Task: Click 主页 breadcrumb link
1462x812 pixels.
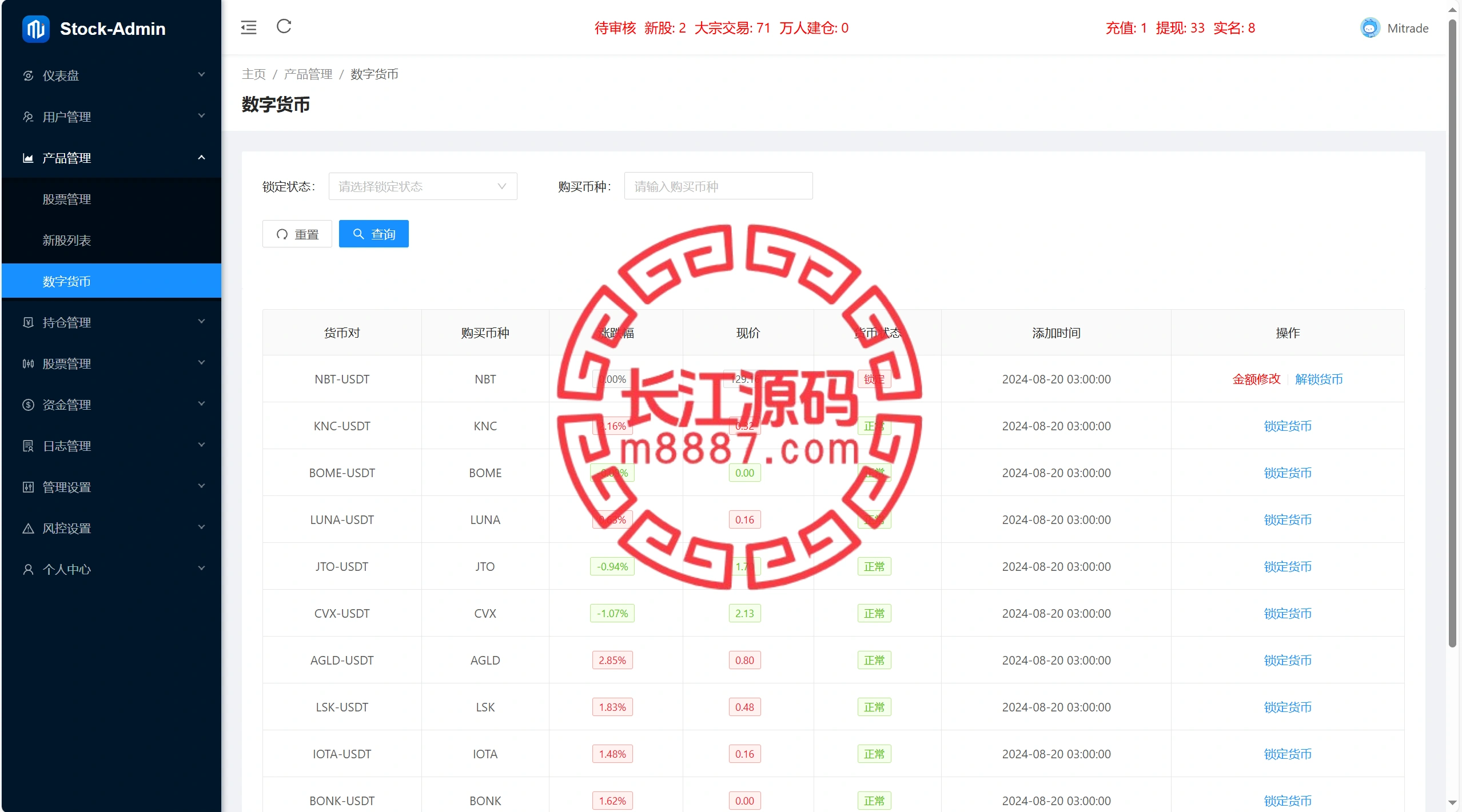Action: [254, 74]
